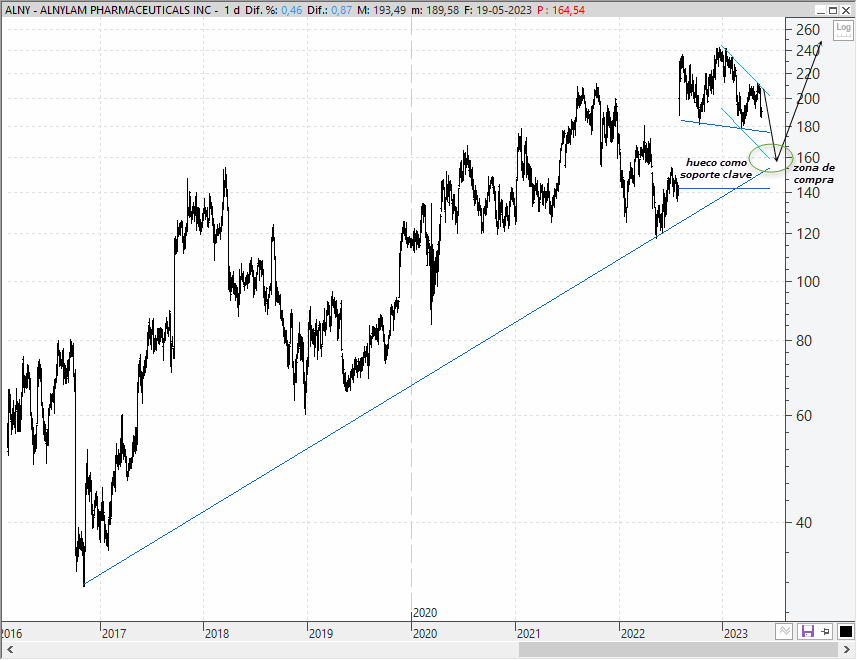
Task: Click the 260 price axis label
Action: coord(808,30)
